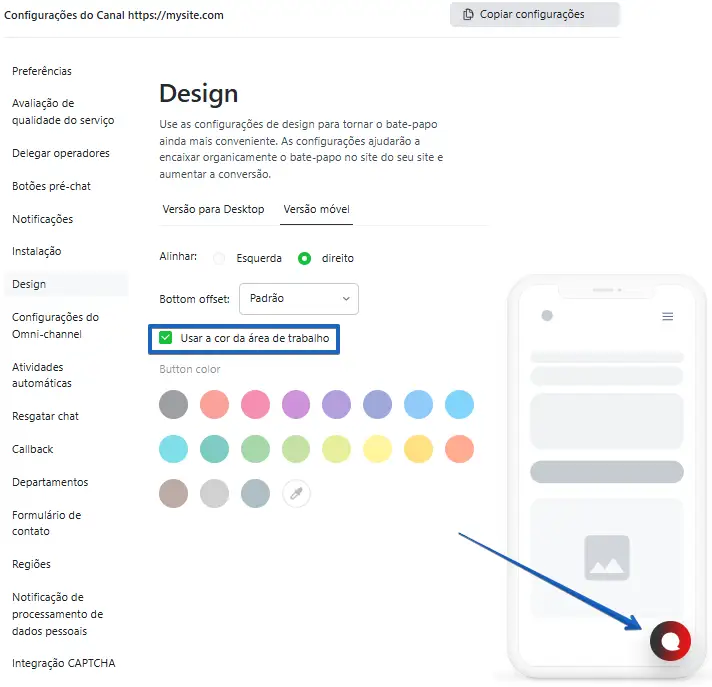Image resolution: width=712 pixels, height=687 pixels.
Task: Click the grey avatar dot in phone preview
Action: point(547,315)
